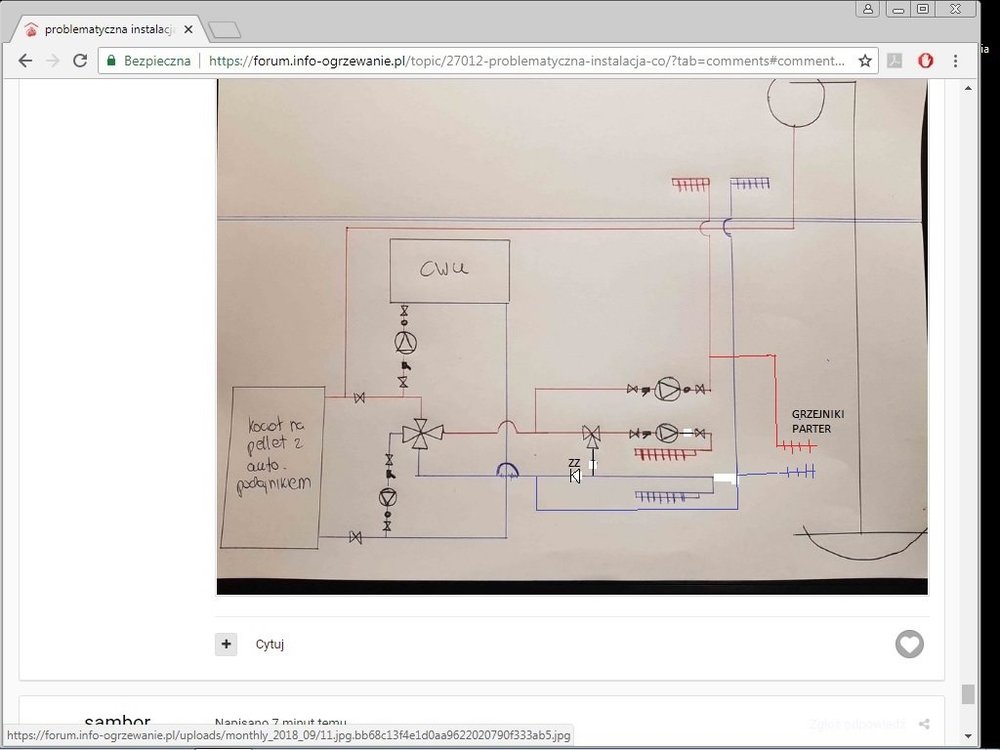Click the red Opera extension icon
This screenshot has width=1000, height=750.
(x=926, y=61)
